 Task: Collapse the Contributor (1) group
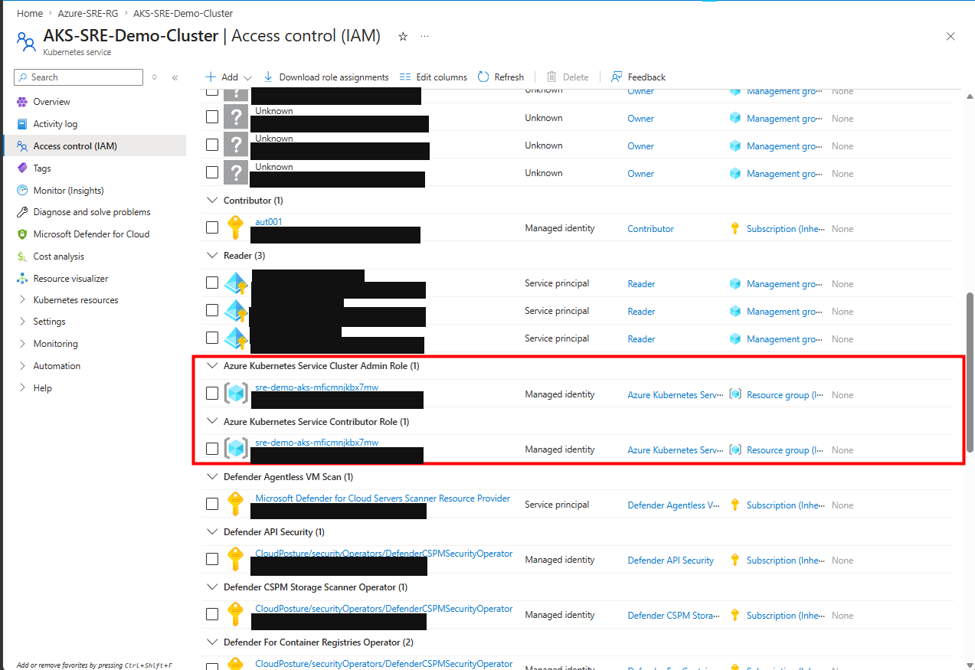pos(212,200)
